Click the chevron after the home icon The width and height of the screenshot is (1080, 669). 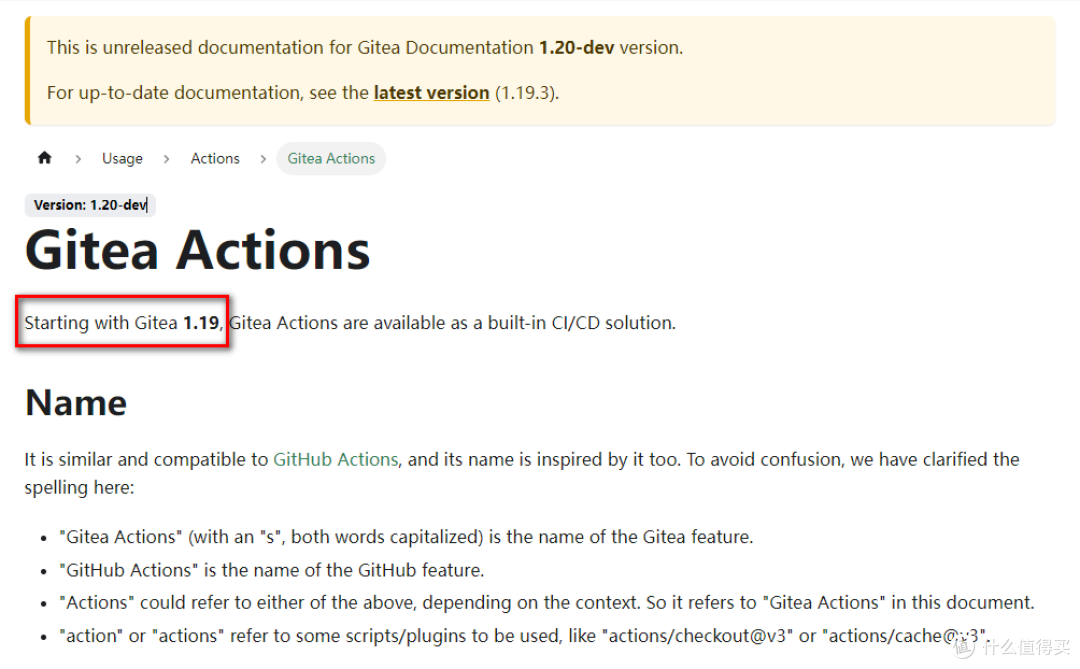coord(77,158)
